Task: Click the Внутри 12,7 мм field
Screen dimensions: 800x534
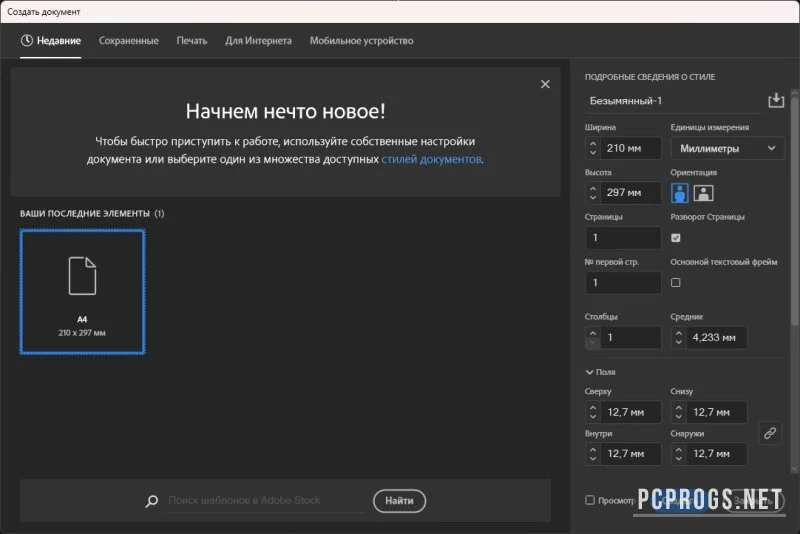Action: tap(631, 453)
